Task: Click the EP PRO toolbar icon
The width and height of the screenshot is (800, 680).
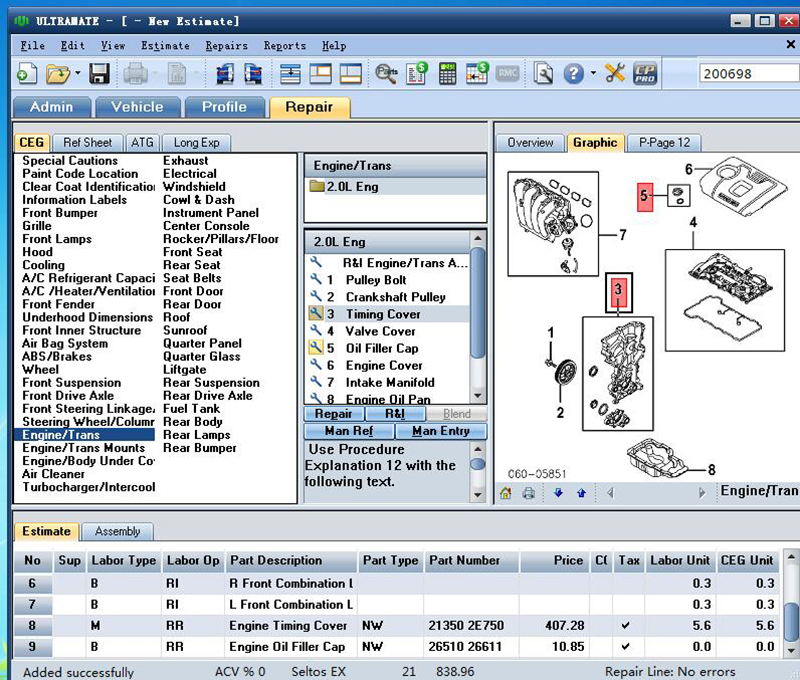Action: pyautogui.click(x=645, y=74)
